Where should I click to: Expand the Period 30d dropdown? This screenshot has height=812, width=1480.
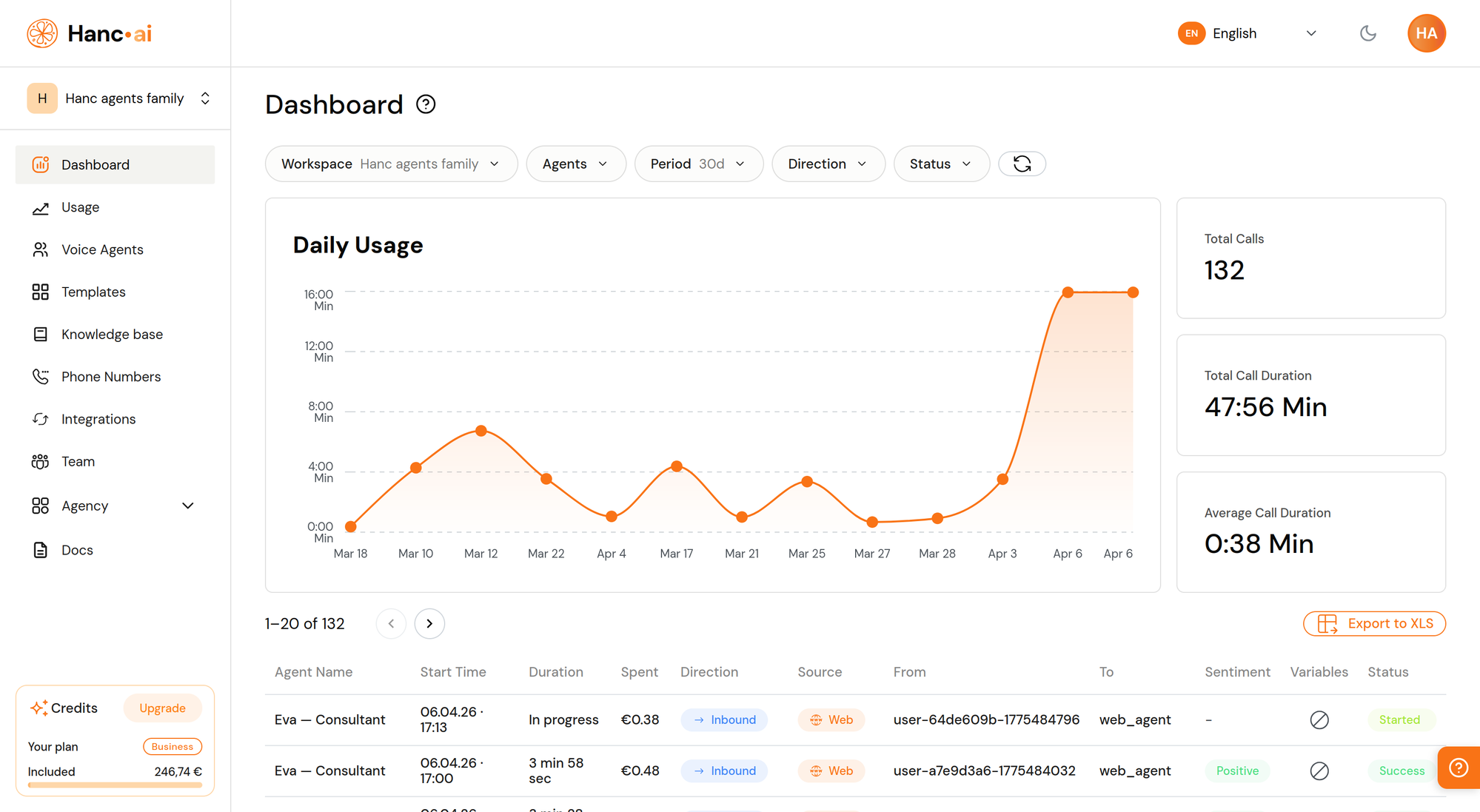698,164
